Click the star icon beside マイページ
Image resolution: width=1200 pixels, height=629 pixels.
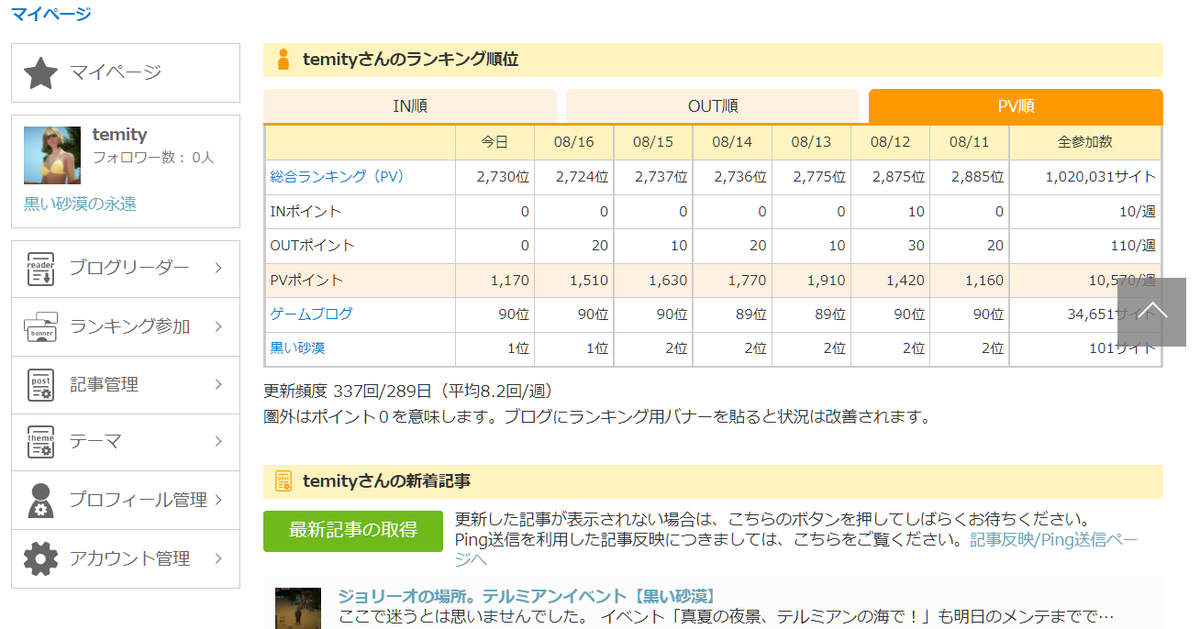pos(41,73)
